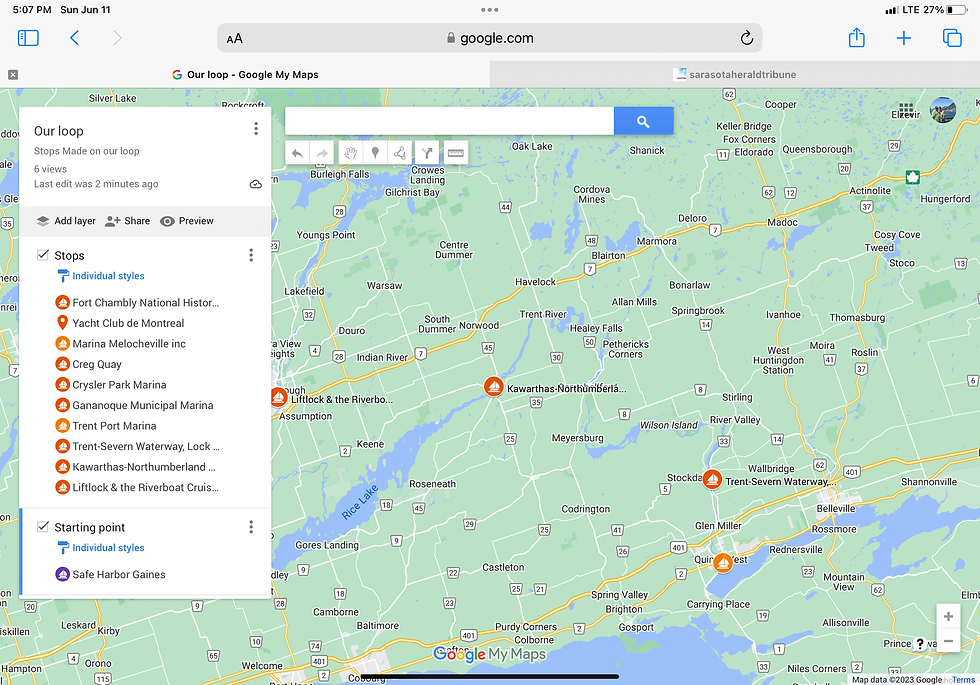Open Individual styles for Starting point
The image size is (980, 685).
point(101,548)
